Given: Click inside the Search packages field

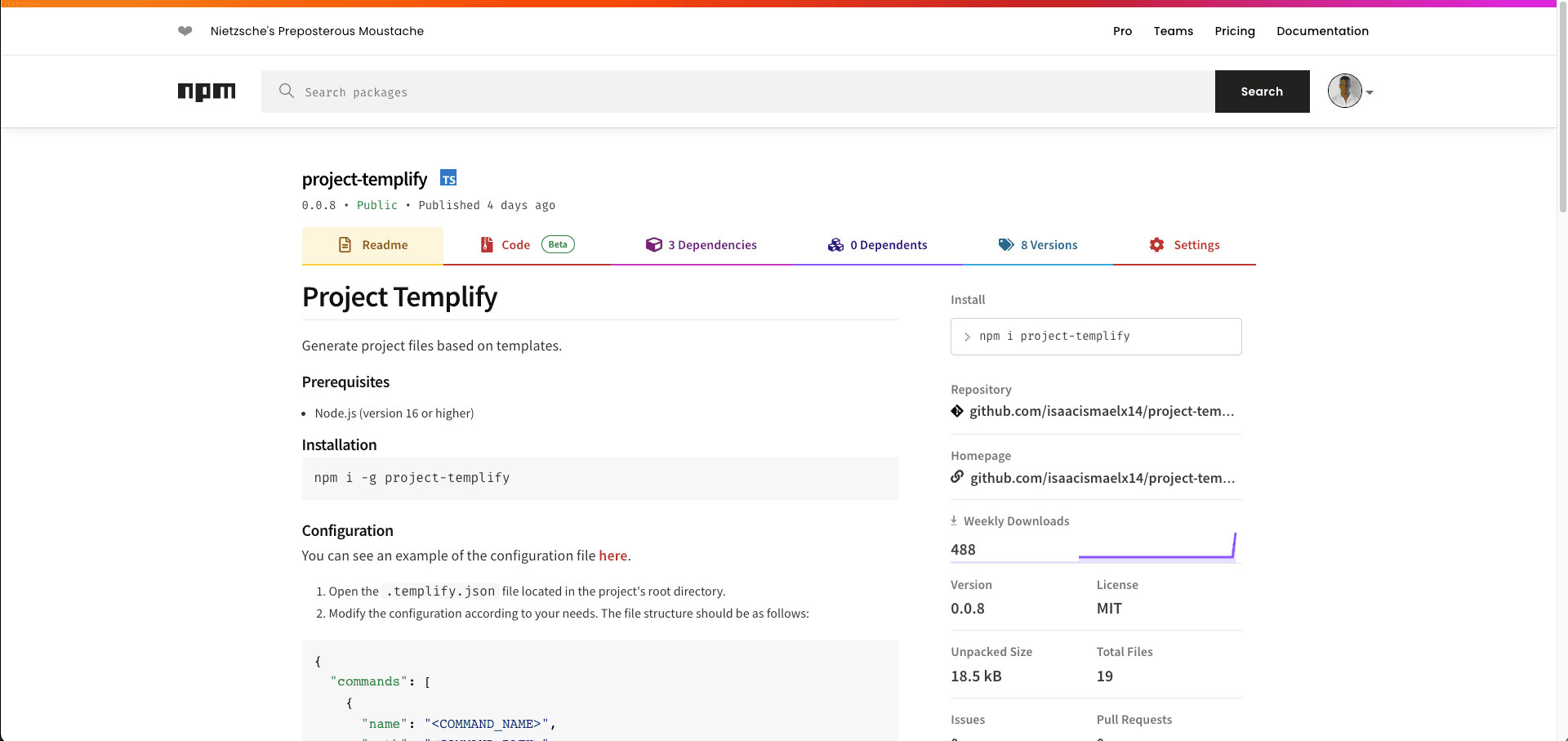Looking at the screenshot, I should point(735,92).
